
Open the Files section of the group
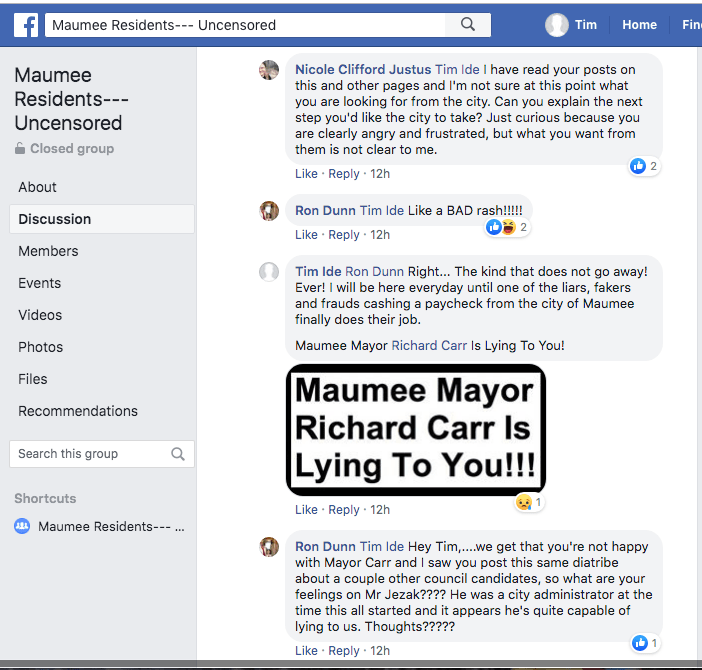click(x=33, y=379)
